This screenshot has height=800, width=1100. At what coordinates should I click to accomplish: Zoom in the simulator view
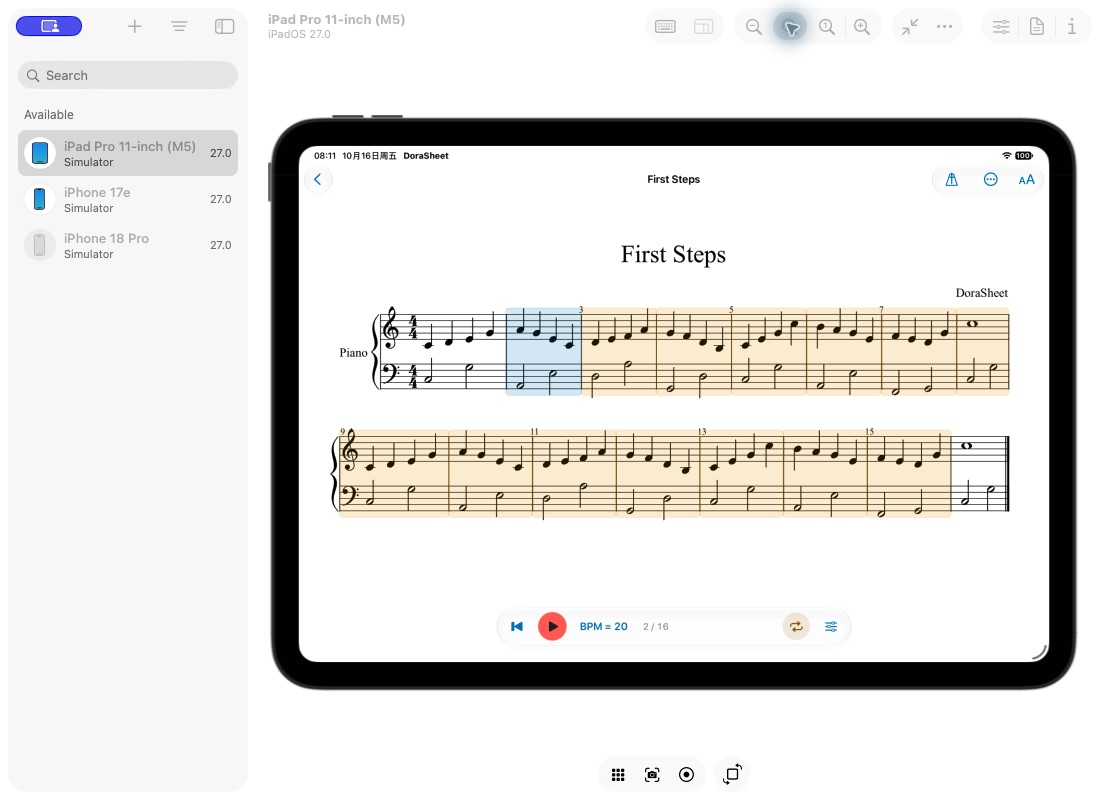[x=862, y=27]
